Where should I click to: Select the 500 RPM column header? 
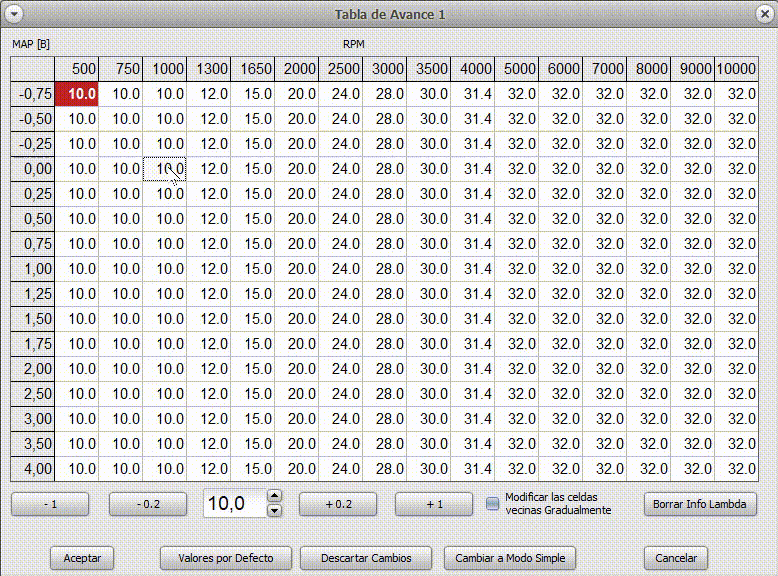click(x=77, y=69)
